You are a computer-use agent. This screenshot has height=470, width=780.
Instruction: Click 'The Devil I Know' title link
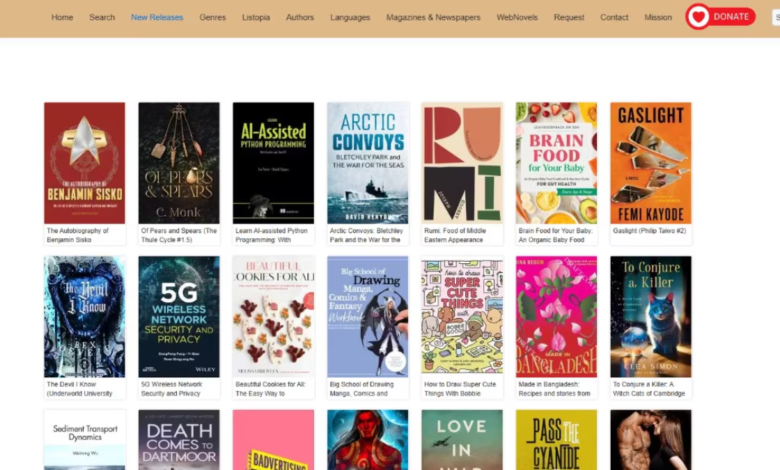point(80,389)
